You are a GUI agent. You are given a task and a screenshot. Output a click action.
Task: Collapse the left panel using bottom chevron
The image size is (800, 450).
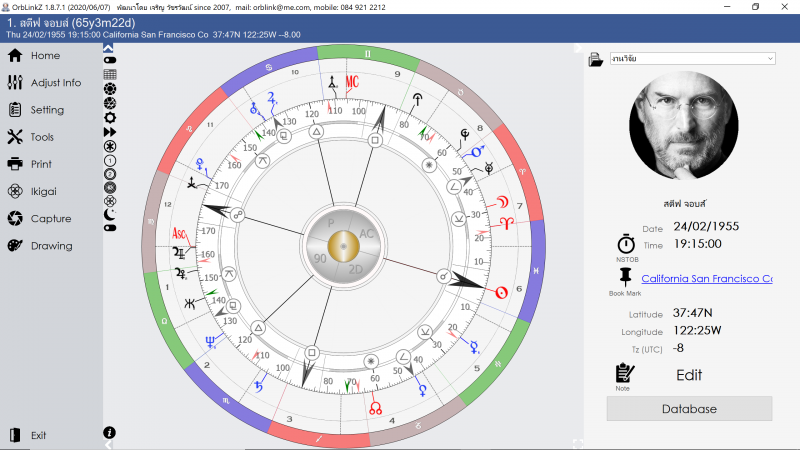[x=109, y=445]
